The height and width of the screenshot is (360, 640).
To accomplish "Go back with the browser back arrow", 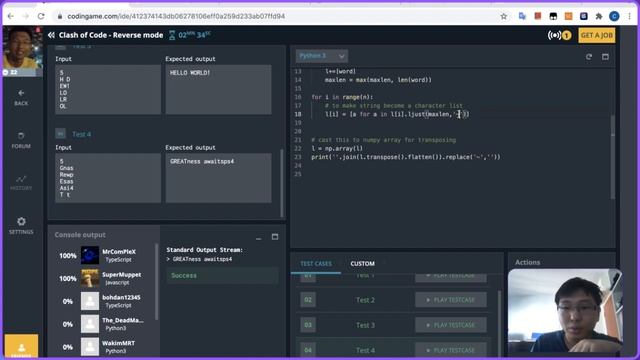I will point(11,16).
